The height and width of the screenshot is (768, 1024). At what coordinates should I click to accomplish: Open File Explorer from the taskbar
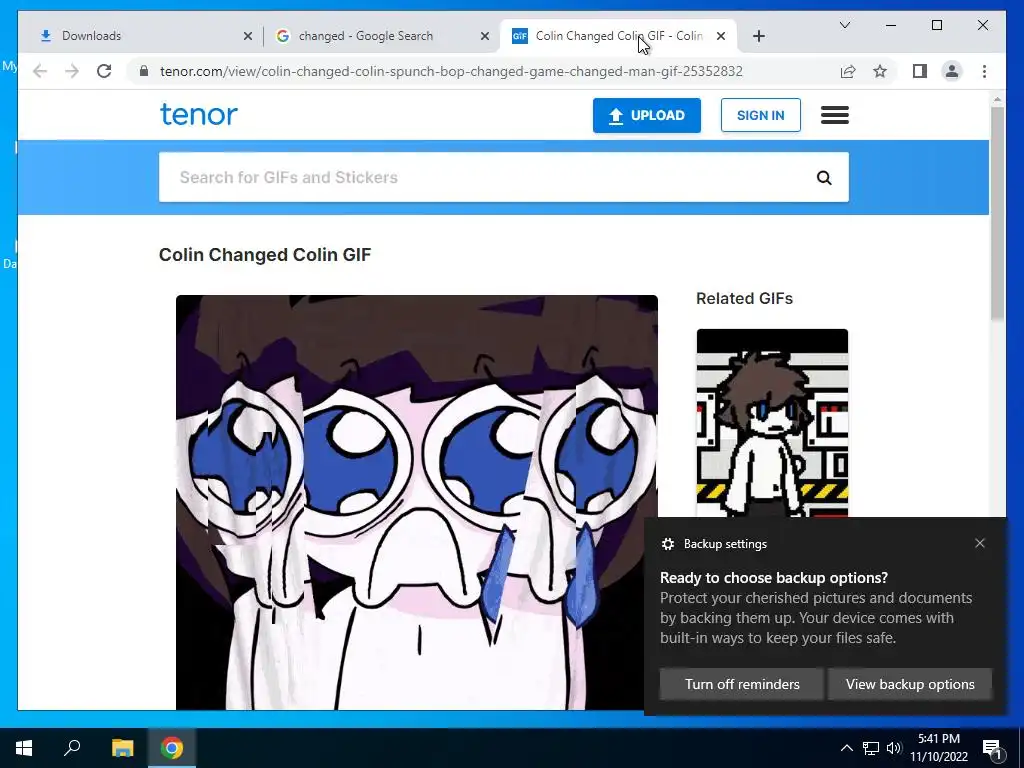(x=122, y=748)
